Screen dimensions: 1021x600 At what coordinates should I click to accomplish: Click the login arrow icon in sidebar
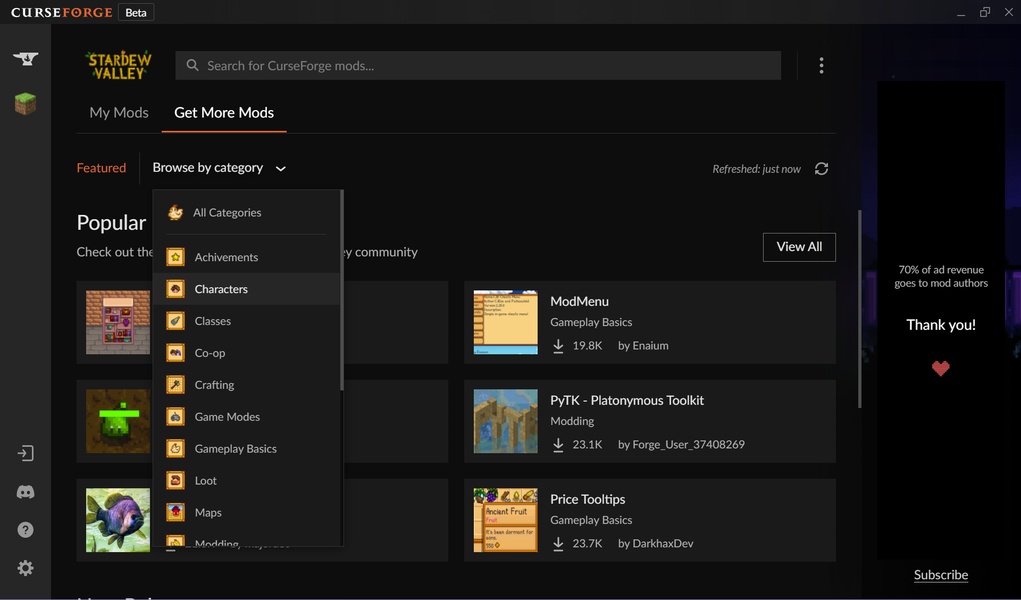pos(26,454)
